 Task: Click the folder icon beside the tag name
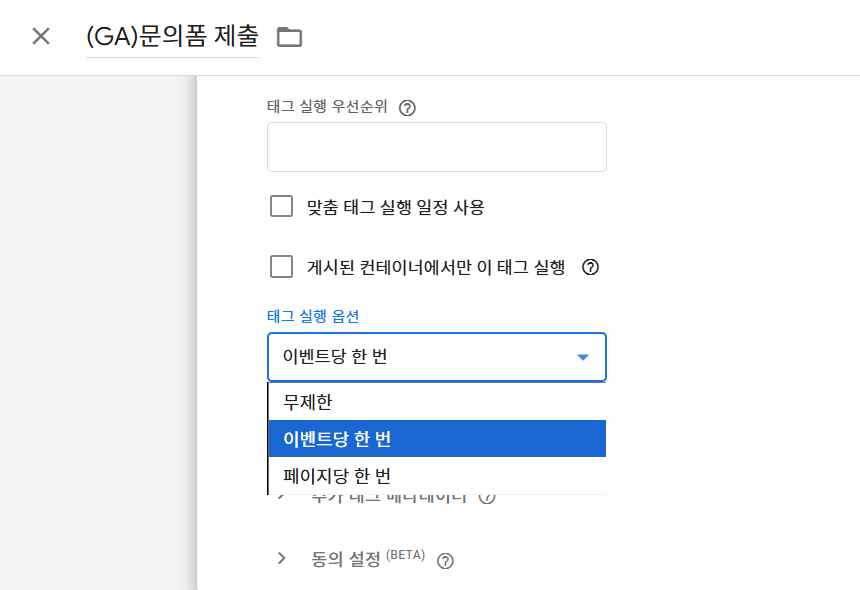coord(290,37)
